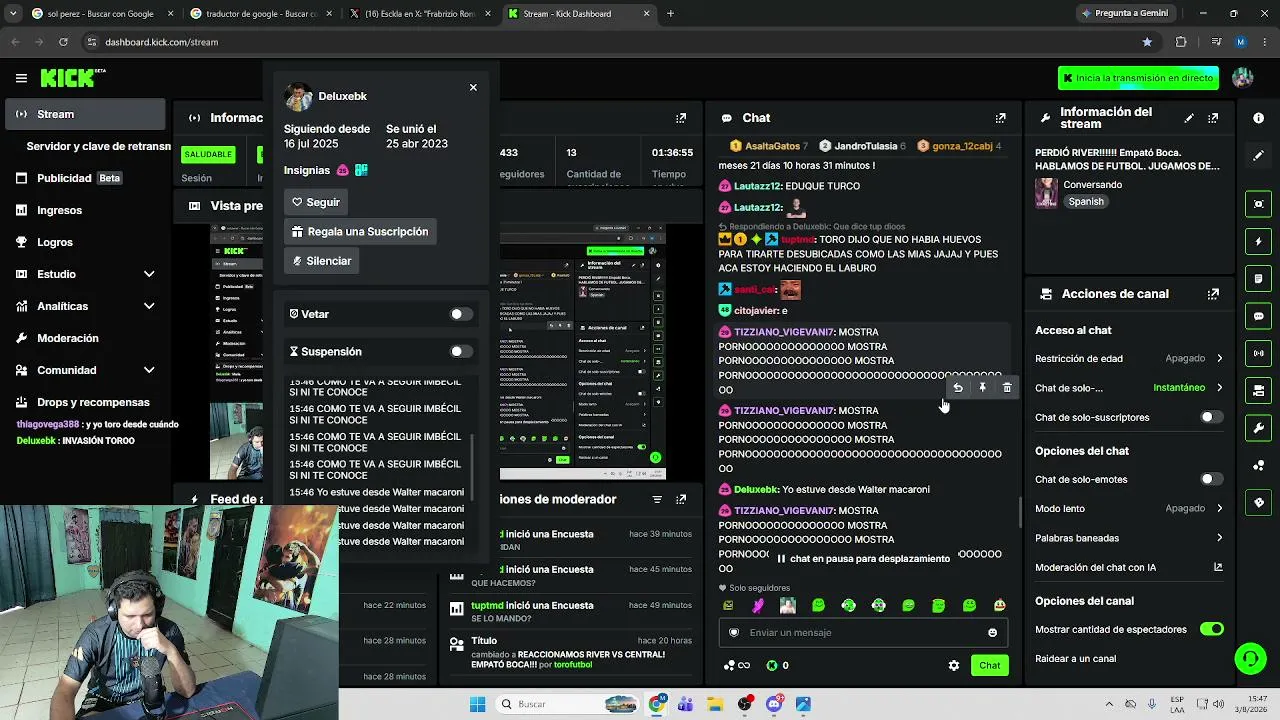Toggle the Vetar switch for Deluxebk
Image resolution: width=1280 pixels, height=720 pixels.
click(460, 314)
